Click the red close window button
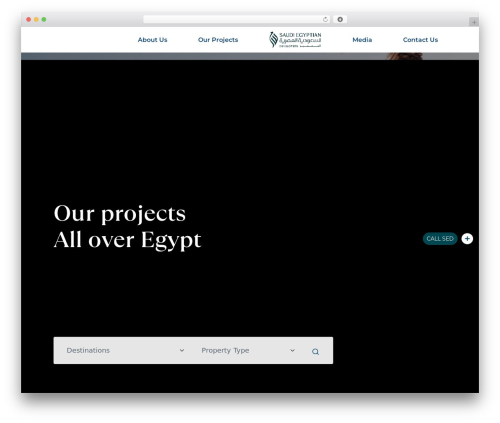This screenshot has width=500, height=423. pos(29,19)
